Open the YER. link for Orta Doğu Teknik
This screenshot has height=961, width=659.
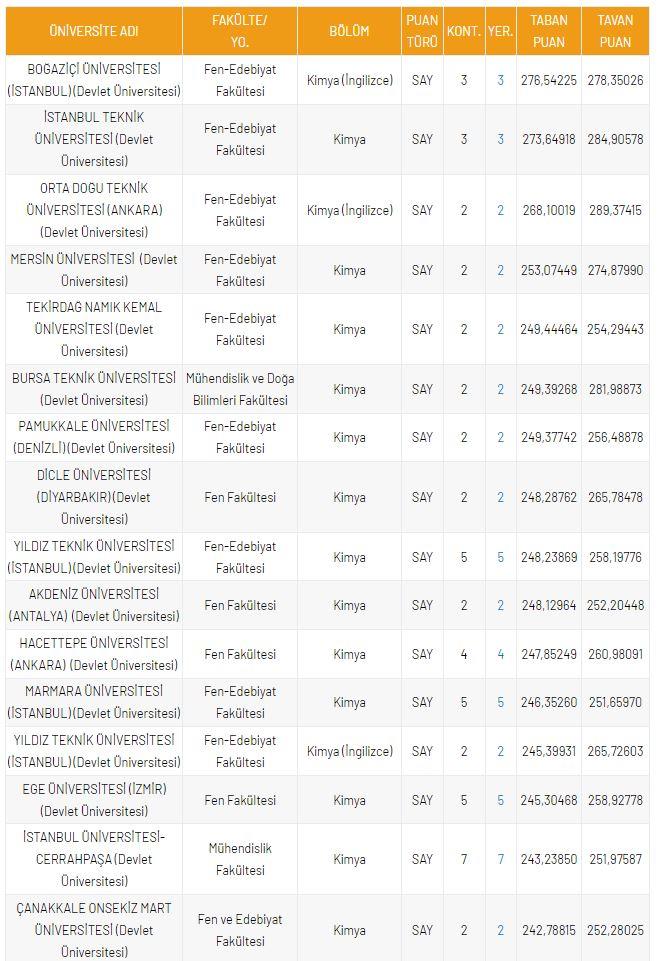click(x=501, y=210)
